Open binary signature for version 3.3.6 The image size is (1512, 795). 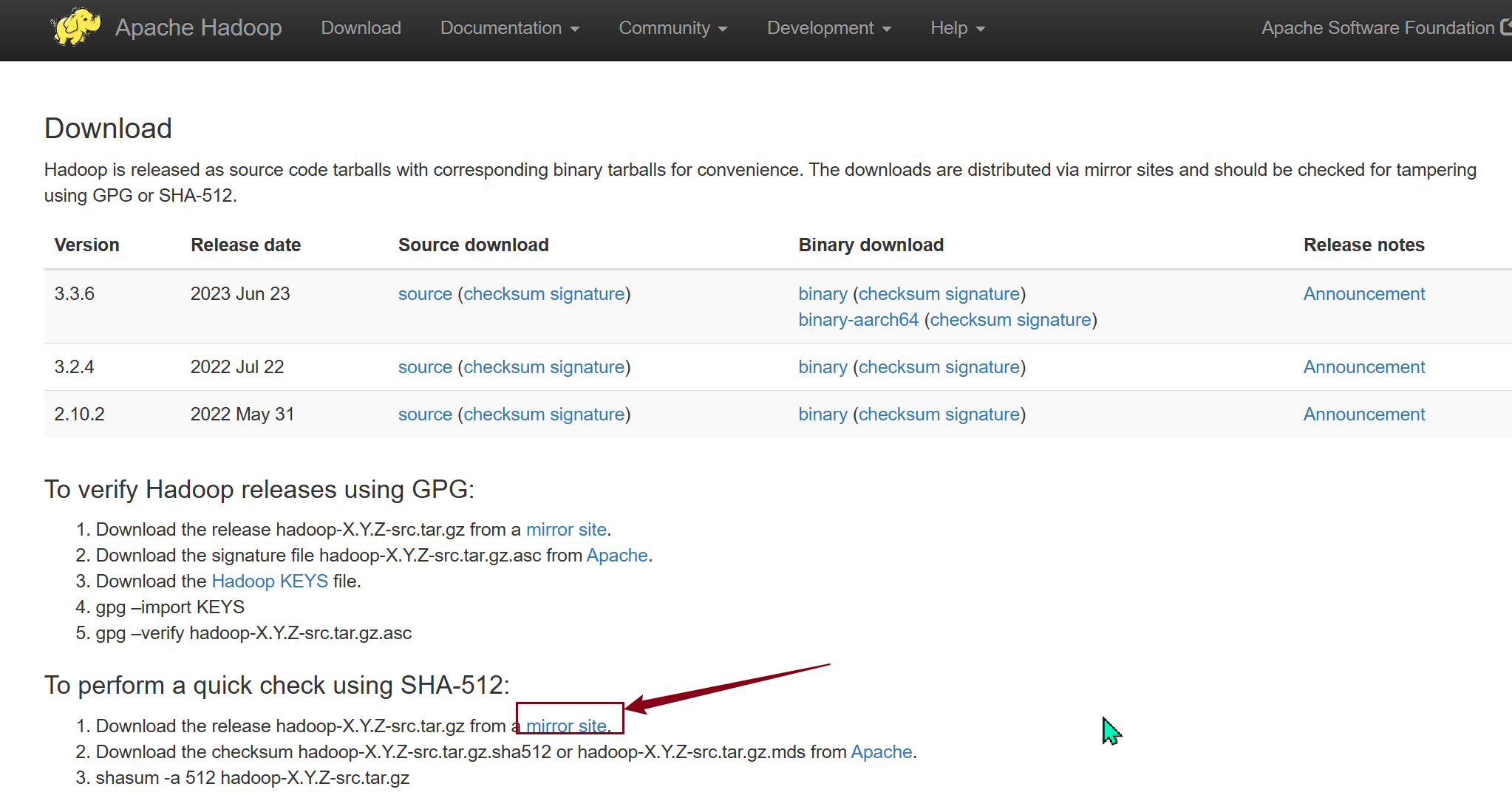tap(982, 294)
